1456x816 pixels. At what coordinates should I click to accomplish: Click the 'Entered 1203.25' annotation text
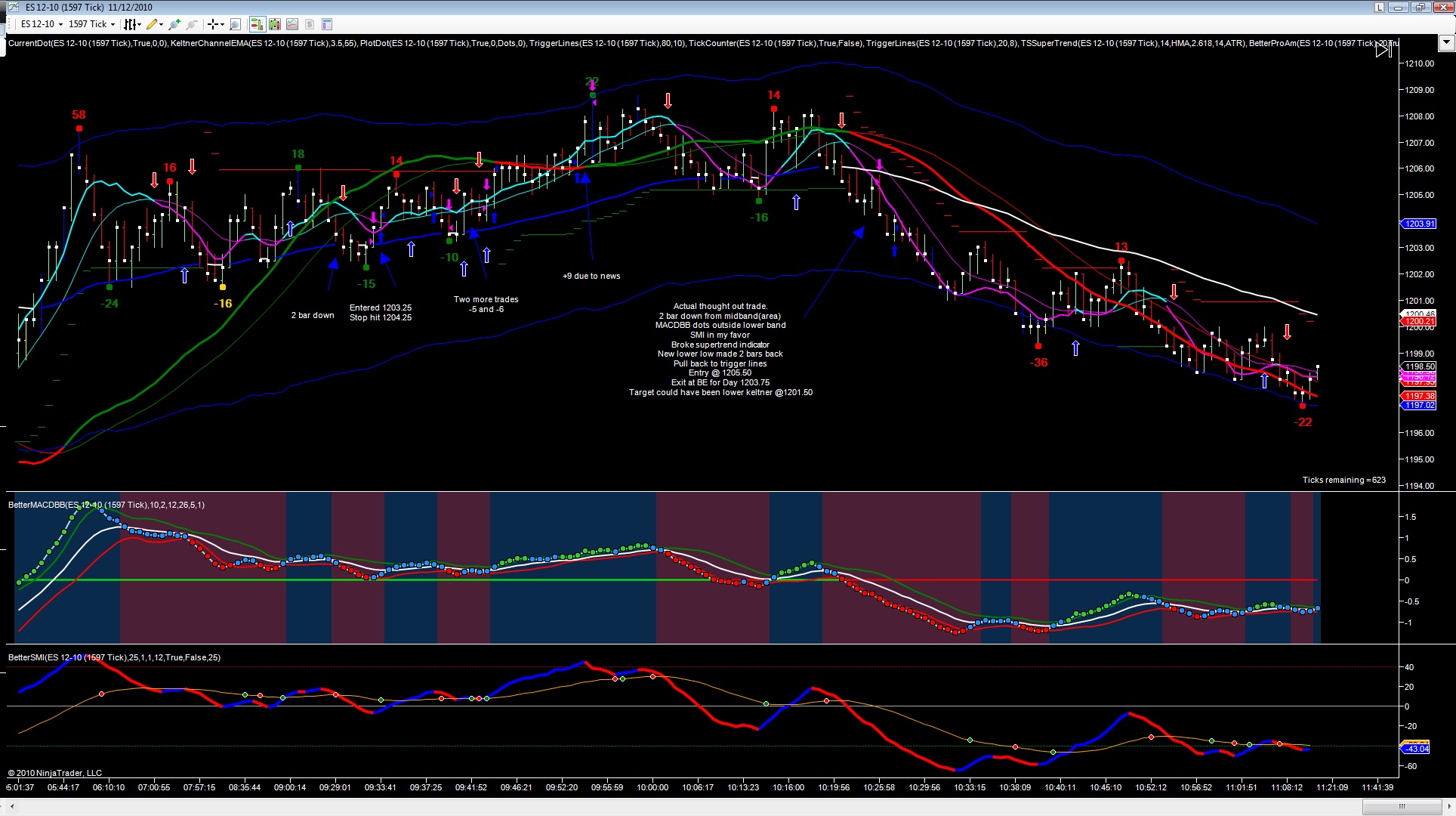coord(381,308)
